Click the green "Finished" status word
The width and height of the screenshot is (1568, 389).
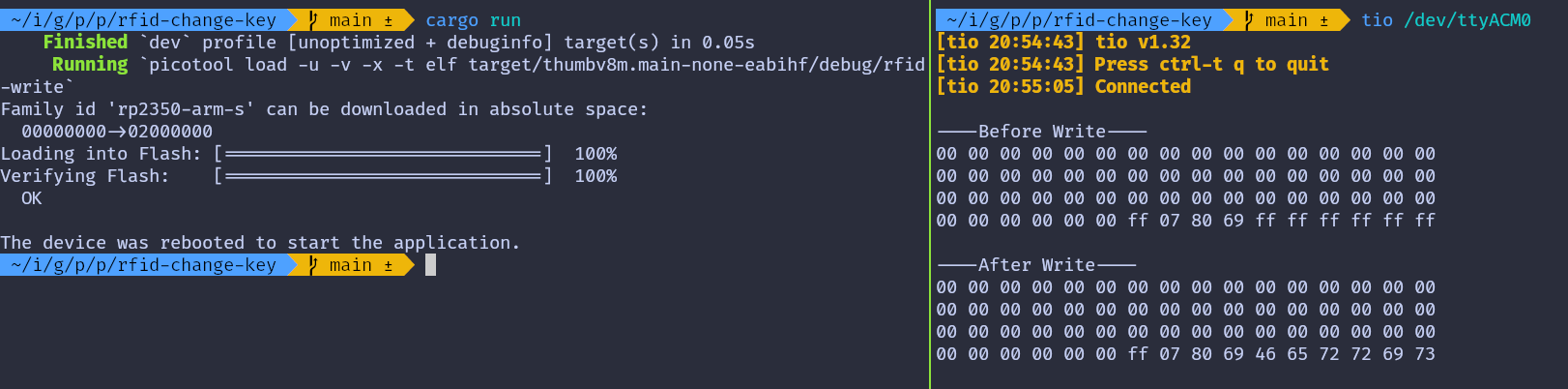pyautogui.click(x=85, y=43)
